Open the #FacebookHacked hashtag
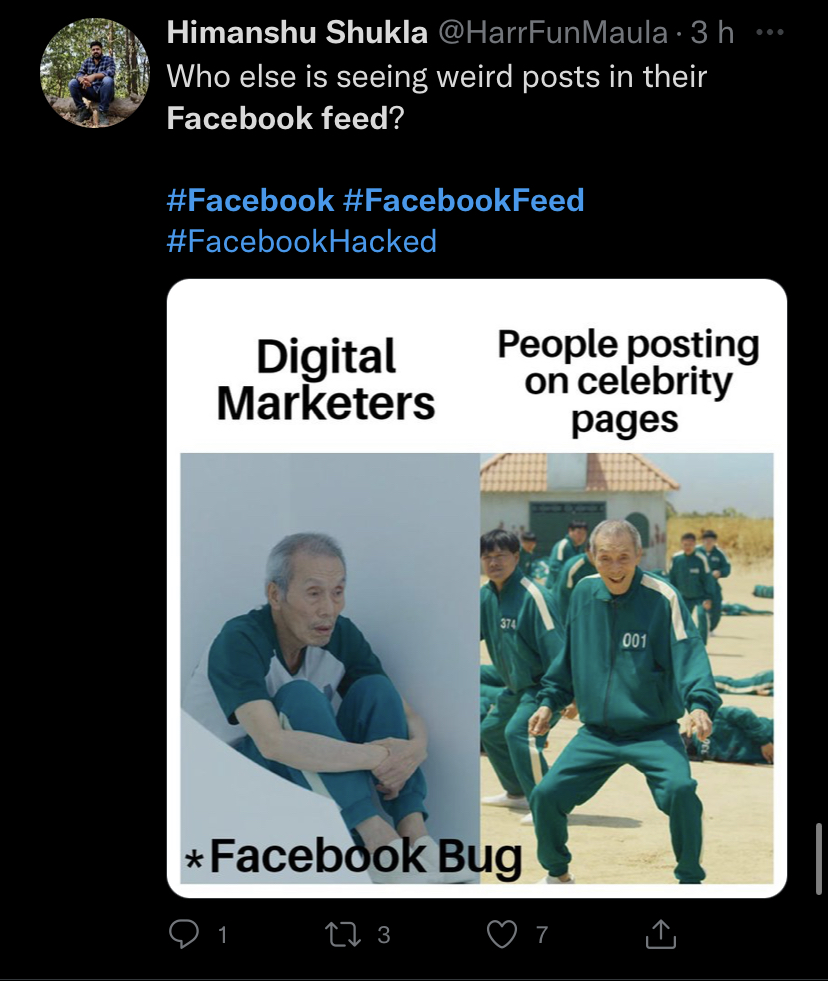The width and height of the screenshot is (828, 981). [x=301, y=241]
